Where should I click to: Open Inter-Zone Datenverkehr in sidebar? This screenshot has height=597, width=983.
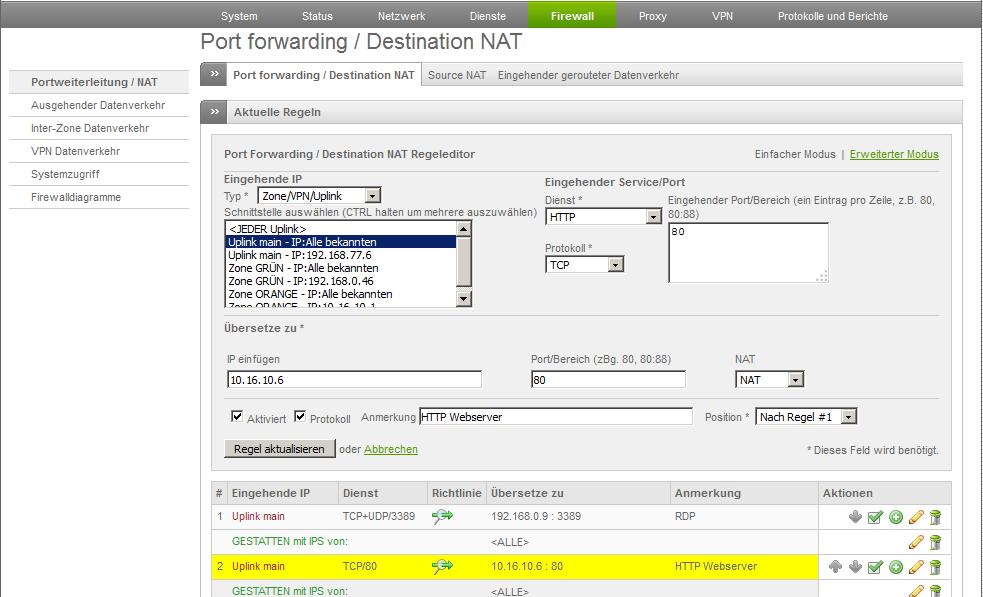tap(99, 128)
